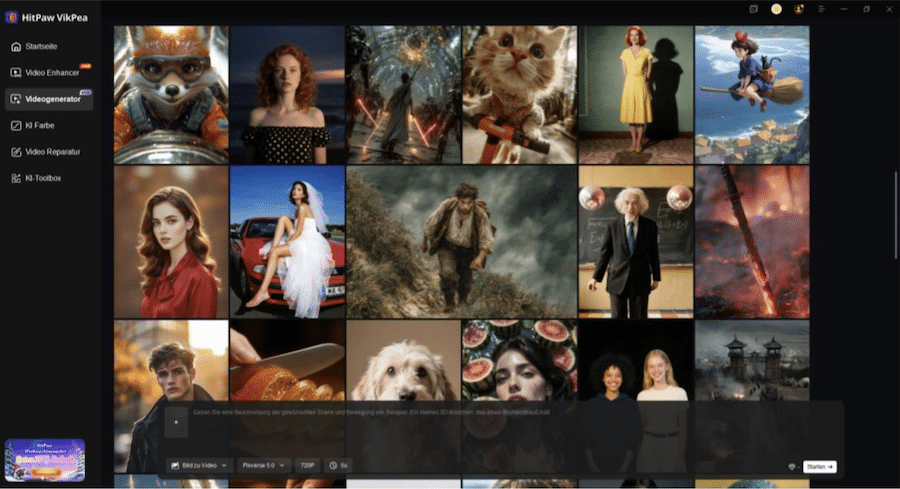
Task: Expand the Bild zu Video mode dropdown
Action: click(x=200, y=465)
